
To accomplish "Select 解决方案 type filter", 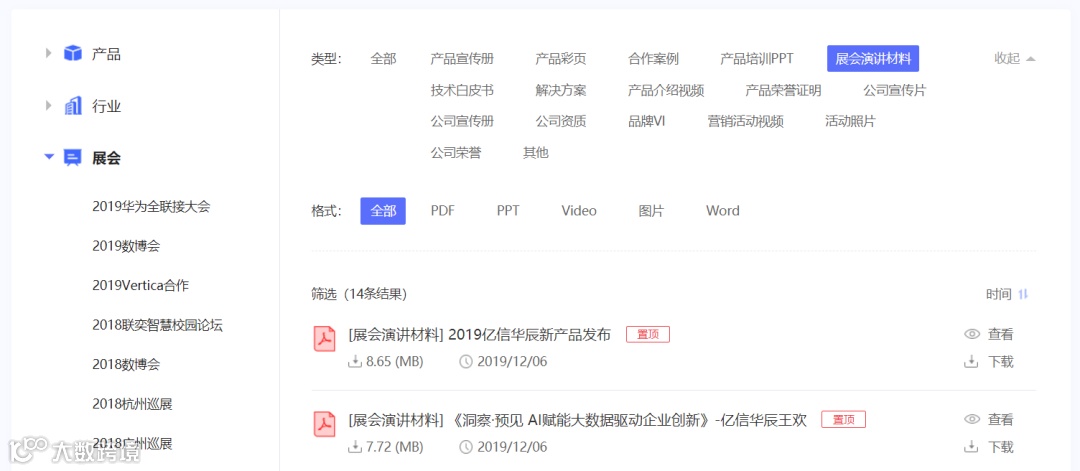I will pos(561,90).
